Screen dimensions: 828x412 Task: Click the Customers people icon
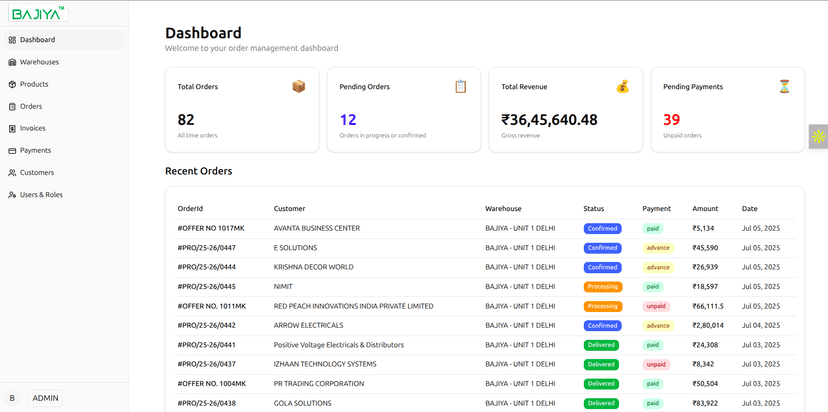tap(13, 173)
